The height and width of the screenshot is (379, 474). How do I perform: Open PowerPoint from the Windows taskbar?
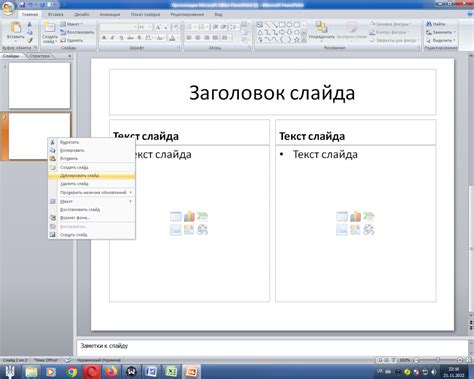click(192, 372)
